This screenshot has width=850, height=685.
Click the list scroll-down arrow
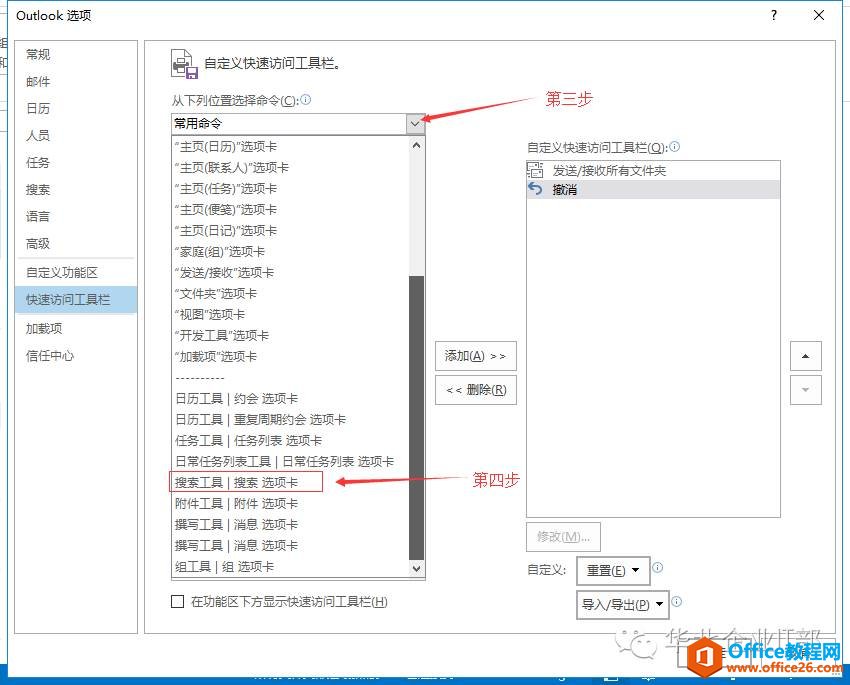click(x=416, y=568)
